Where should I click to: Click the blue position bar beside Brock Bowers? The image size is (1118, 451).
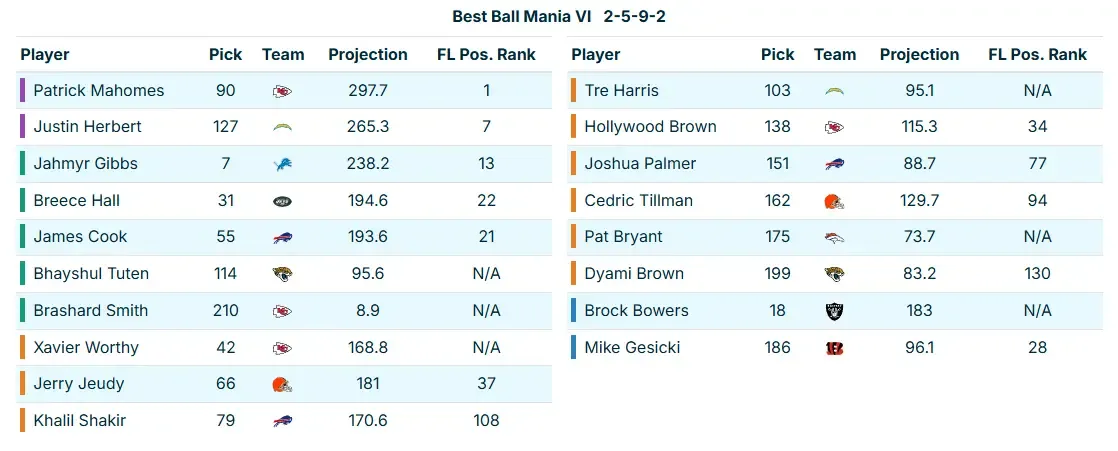click(574, 311)
